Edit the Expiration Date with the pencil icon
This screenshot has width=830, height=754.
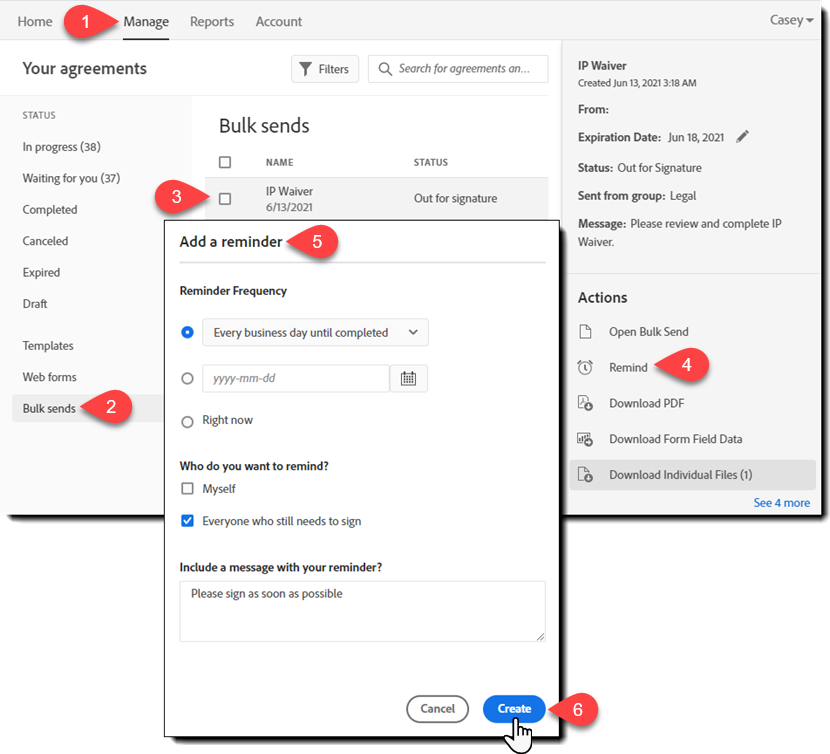(743, 137)
